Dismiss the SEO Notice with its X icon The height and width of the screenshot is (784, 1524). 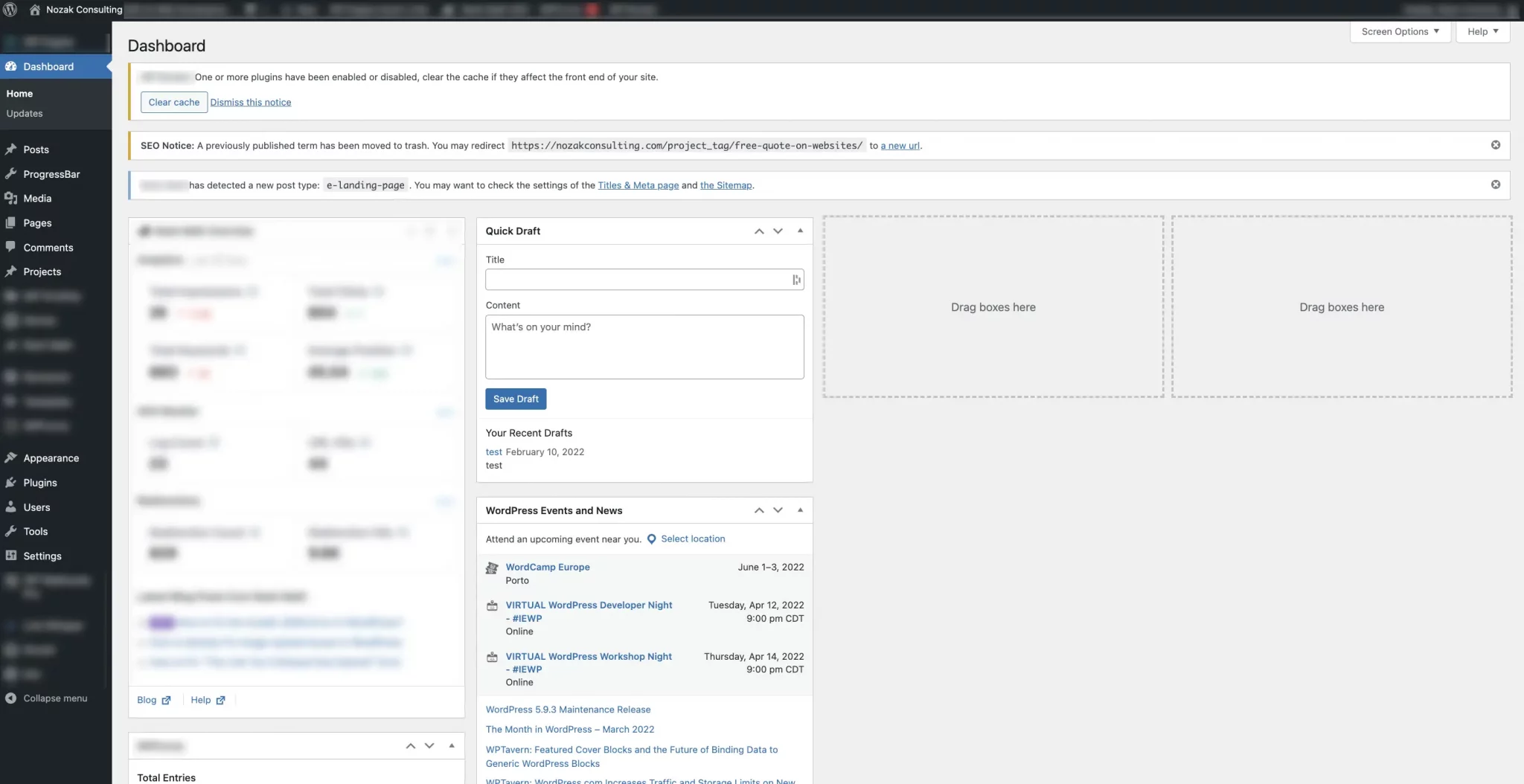pos(1495,145)
